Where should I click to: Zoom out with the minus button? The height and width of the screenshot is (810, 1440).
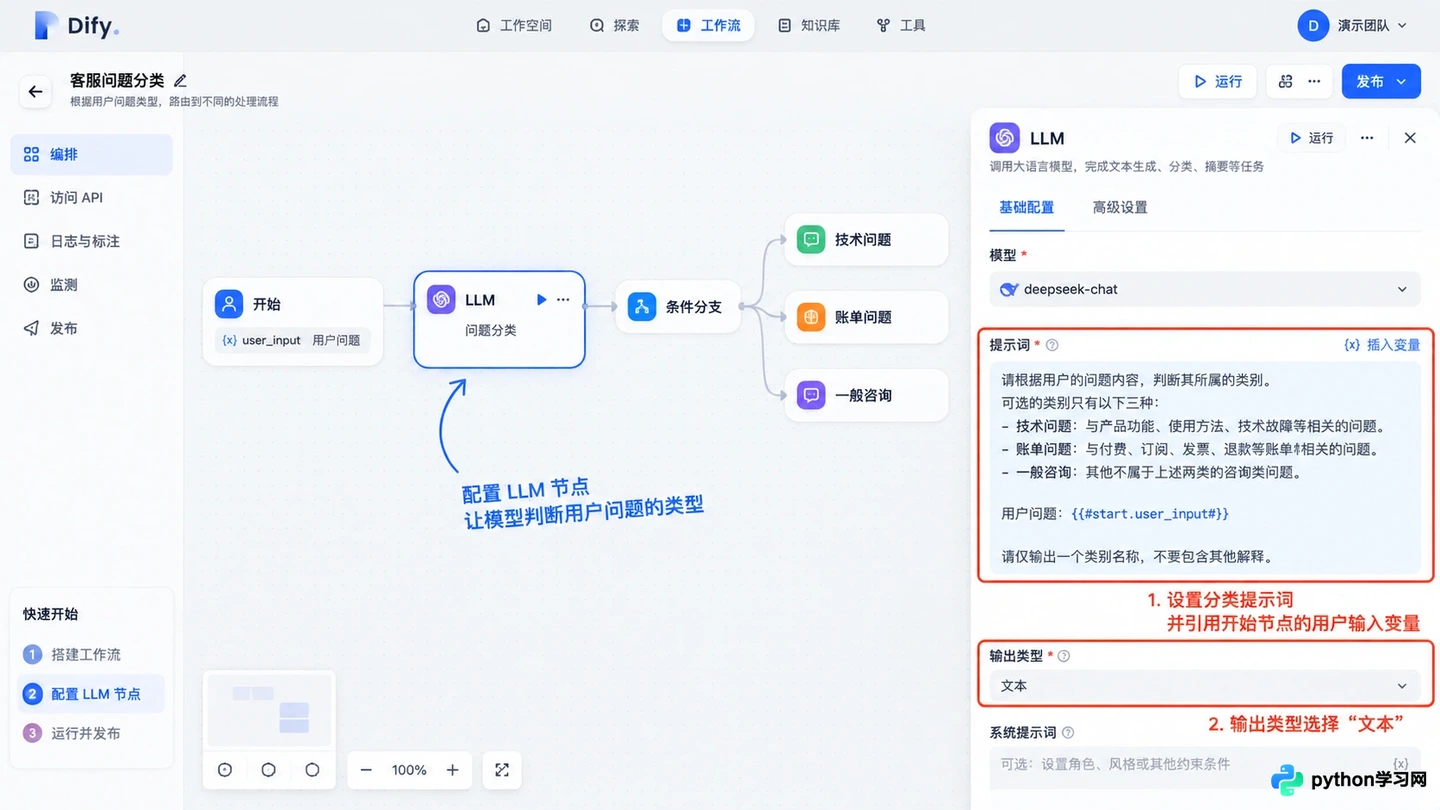366,770
